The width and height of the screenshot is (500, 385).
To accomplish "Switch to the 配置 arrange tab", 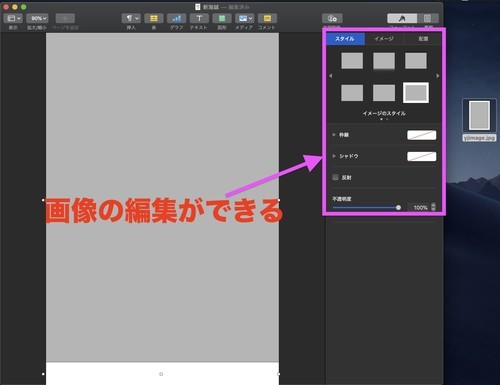I will coord(423,39).
